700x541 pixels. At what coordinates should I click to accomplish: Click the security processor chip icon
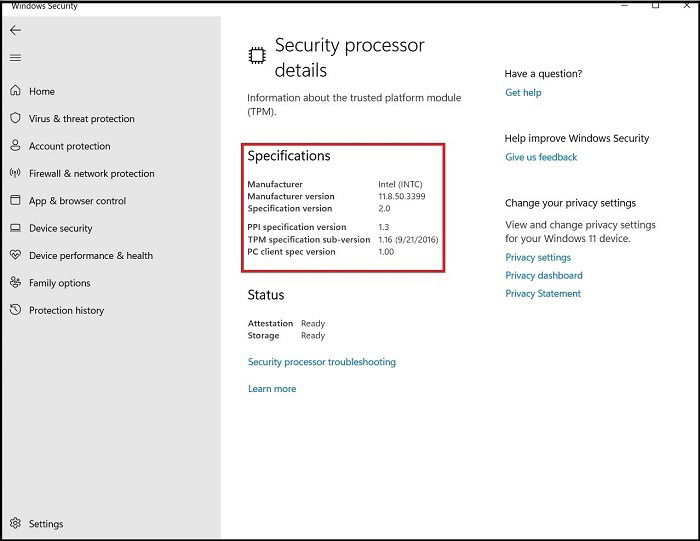click(x=257, y=56)
